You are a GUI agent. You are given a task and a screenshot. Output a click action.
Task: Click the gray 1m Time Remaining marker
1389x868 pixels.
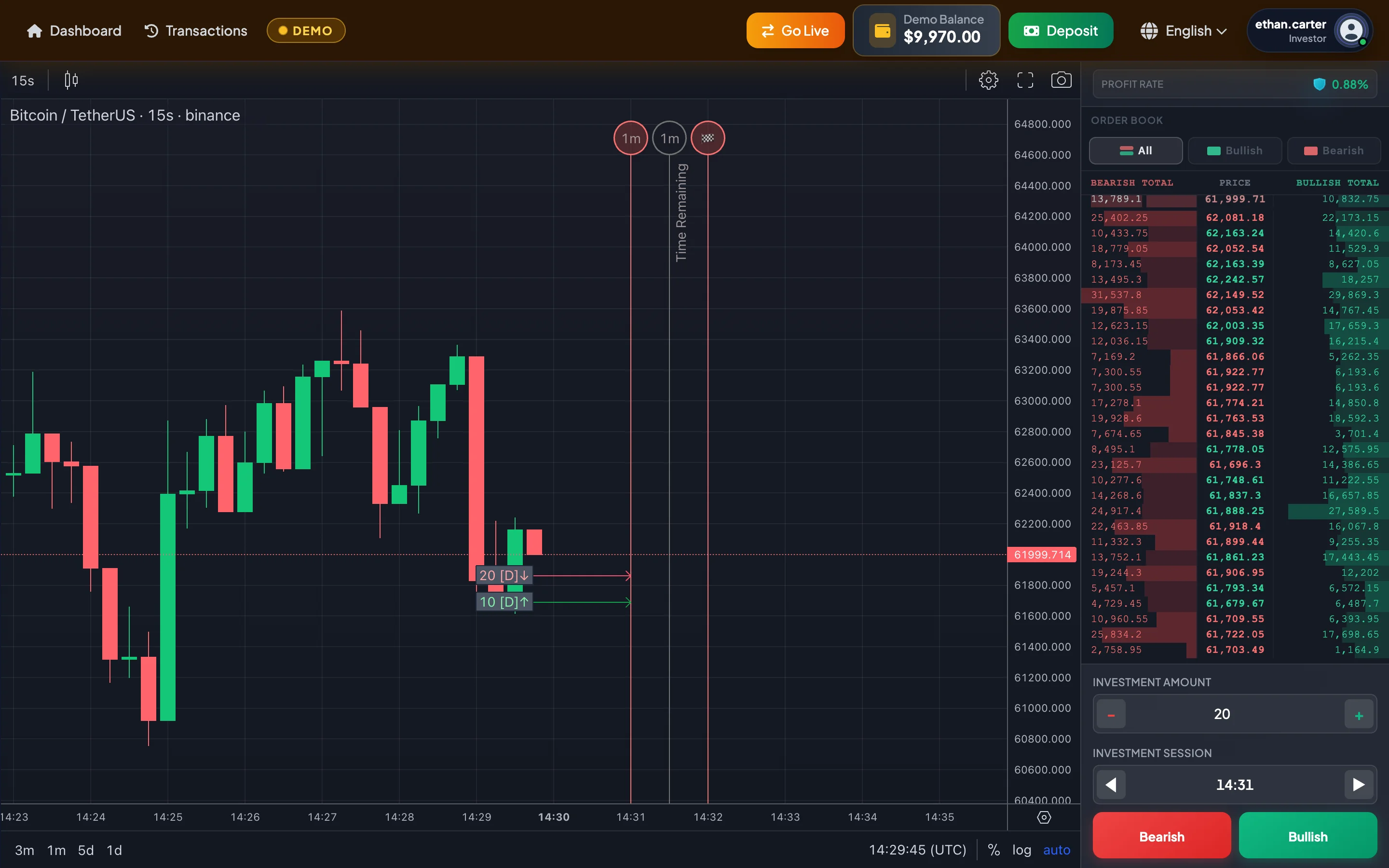(x=669, y=138)
